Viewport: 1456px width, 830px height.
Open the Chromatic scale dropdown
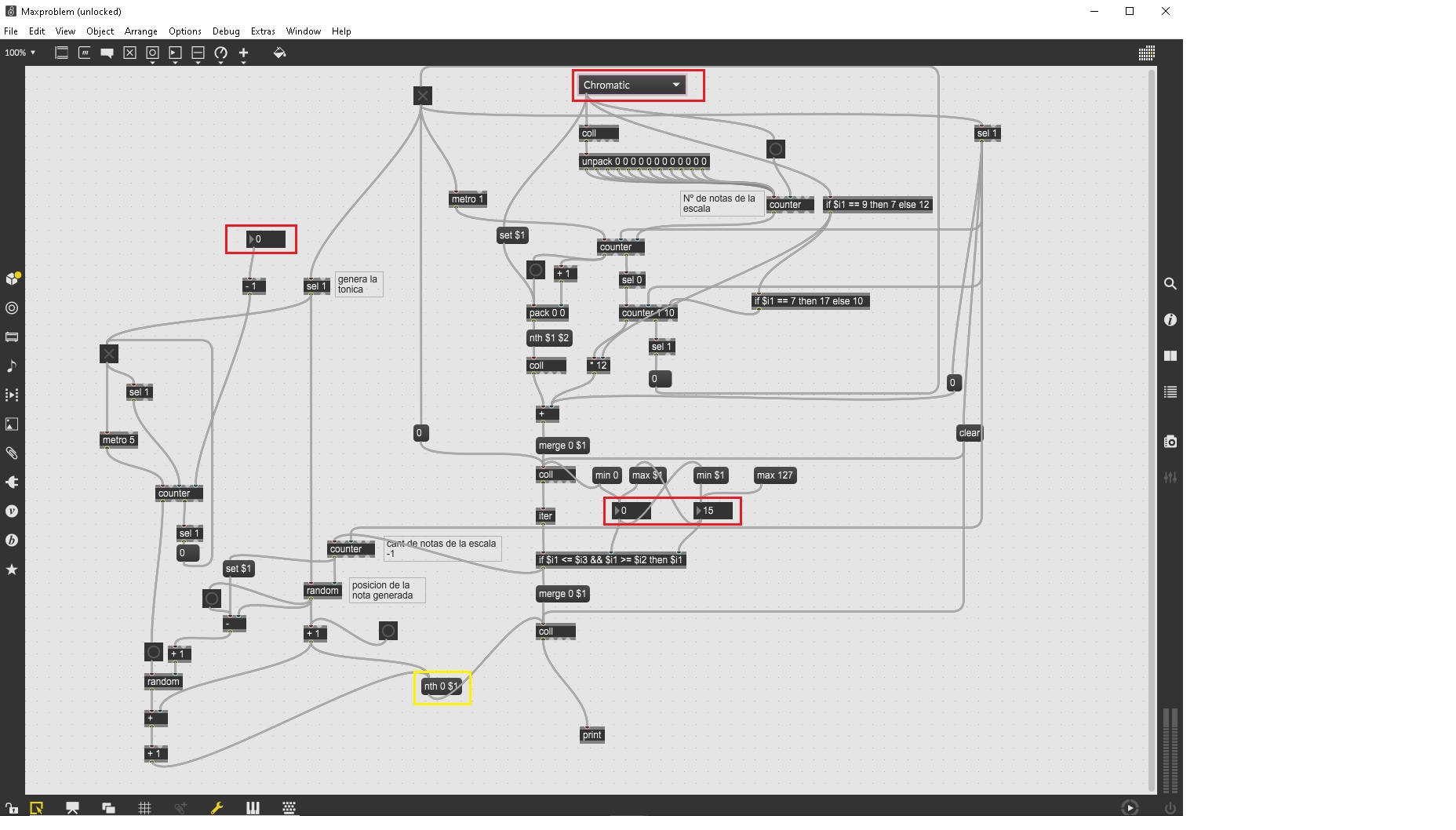(632, 85)
